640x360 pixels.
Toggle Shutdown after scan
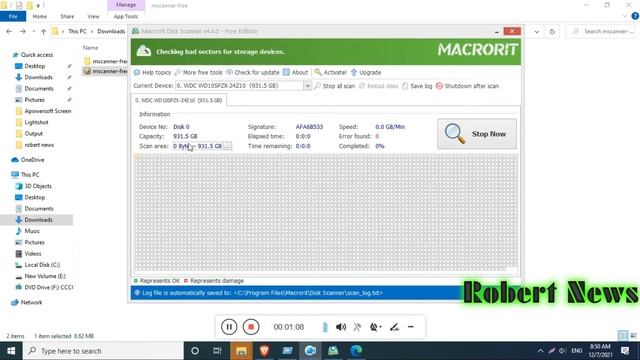tap(467, 86)
